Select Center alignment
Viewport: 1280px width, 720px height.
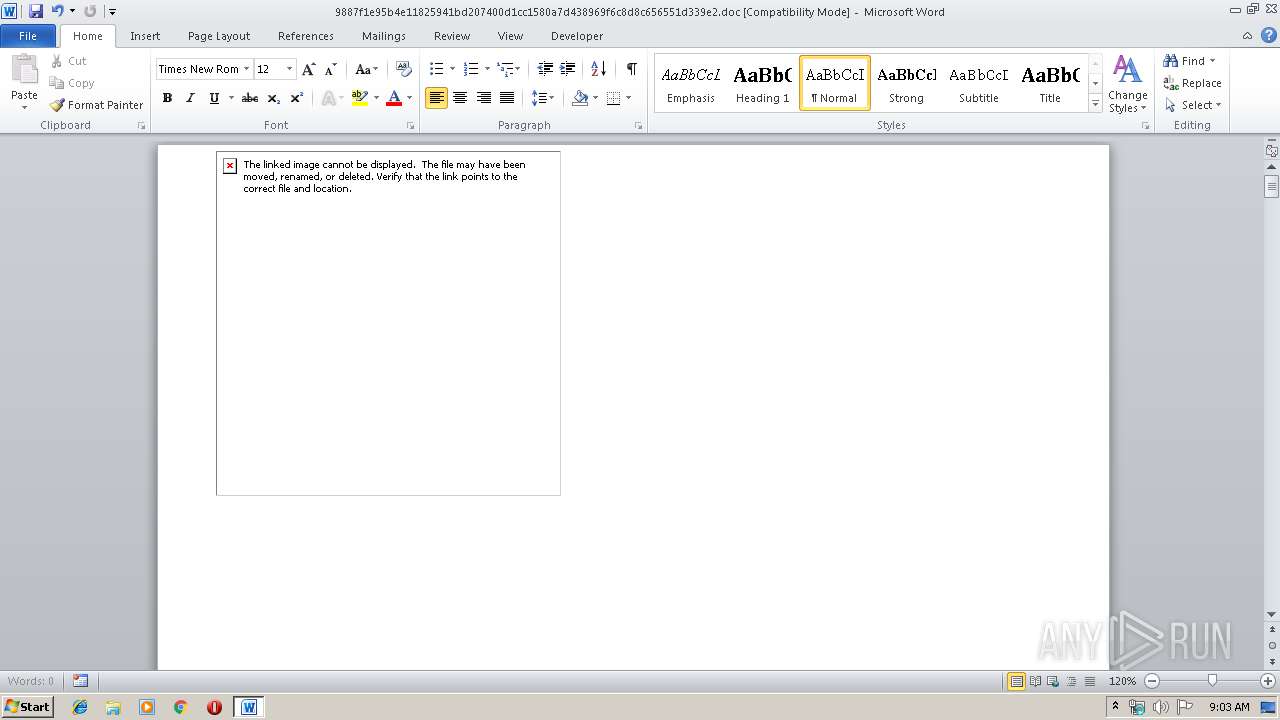[x=460, y=98]
